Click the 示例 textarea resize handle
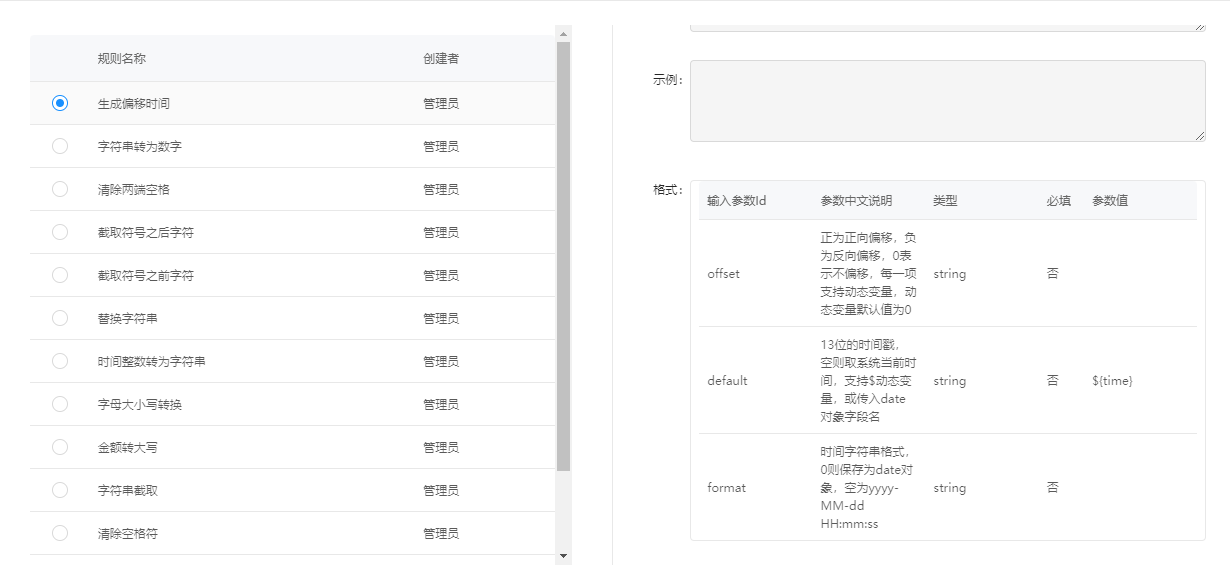The width and height of the screenshot is (1230, 577). (x=1200, y=136)
